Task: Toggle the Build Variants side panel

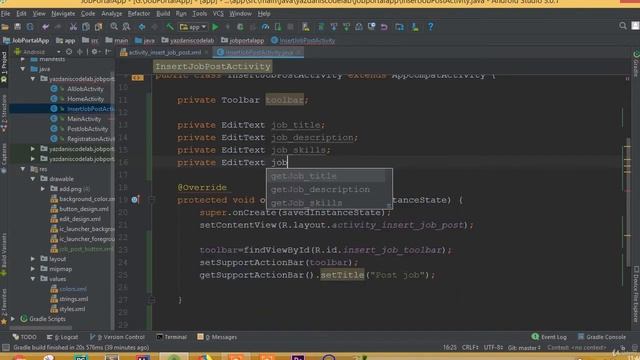Action: point(4,255)
